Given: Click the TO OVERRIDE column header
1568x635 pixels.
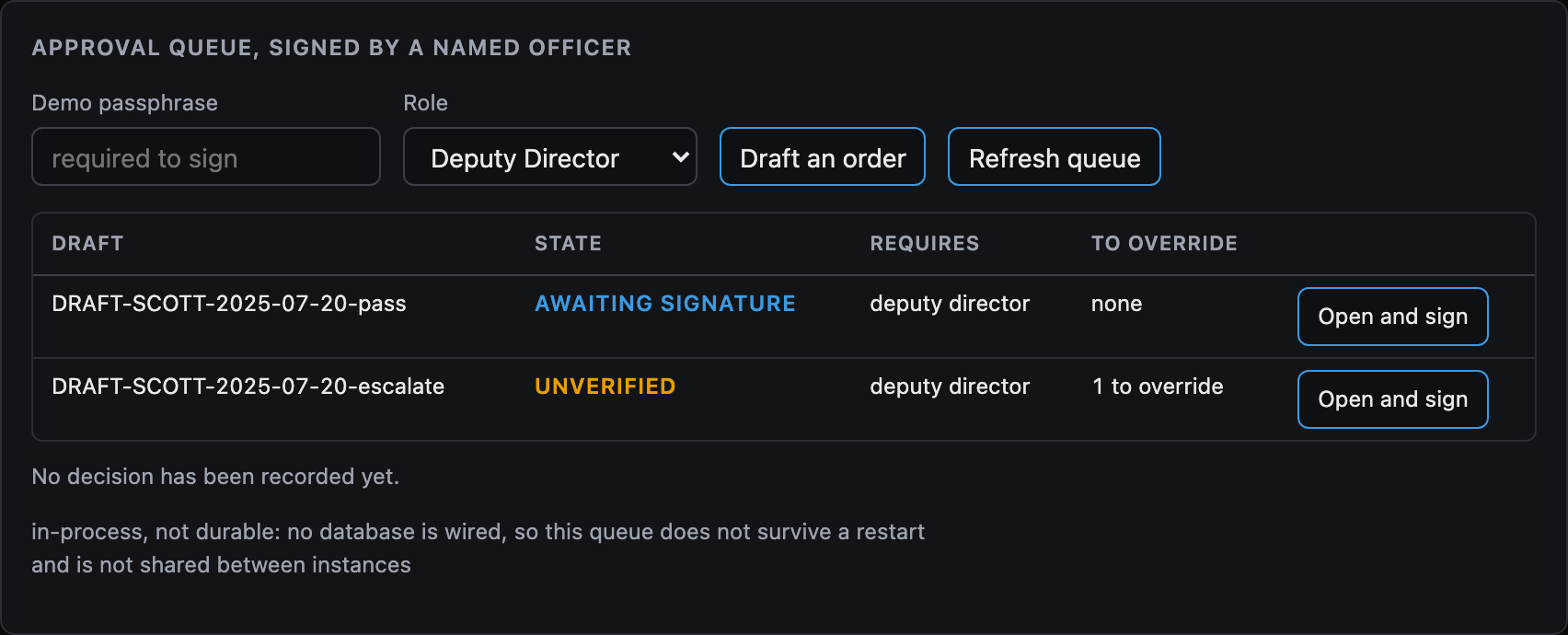Looking at the screenshot, I should tap(1164, 244).
